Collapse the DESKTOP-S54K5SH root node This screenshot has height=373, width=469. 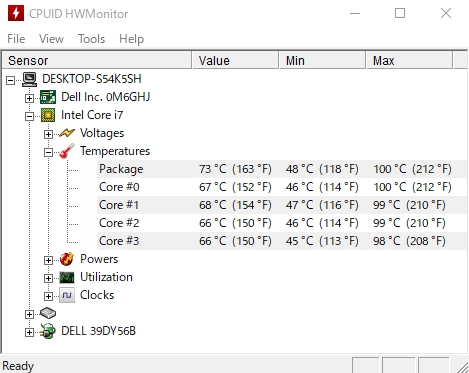point(11,80)
